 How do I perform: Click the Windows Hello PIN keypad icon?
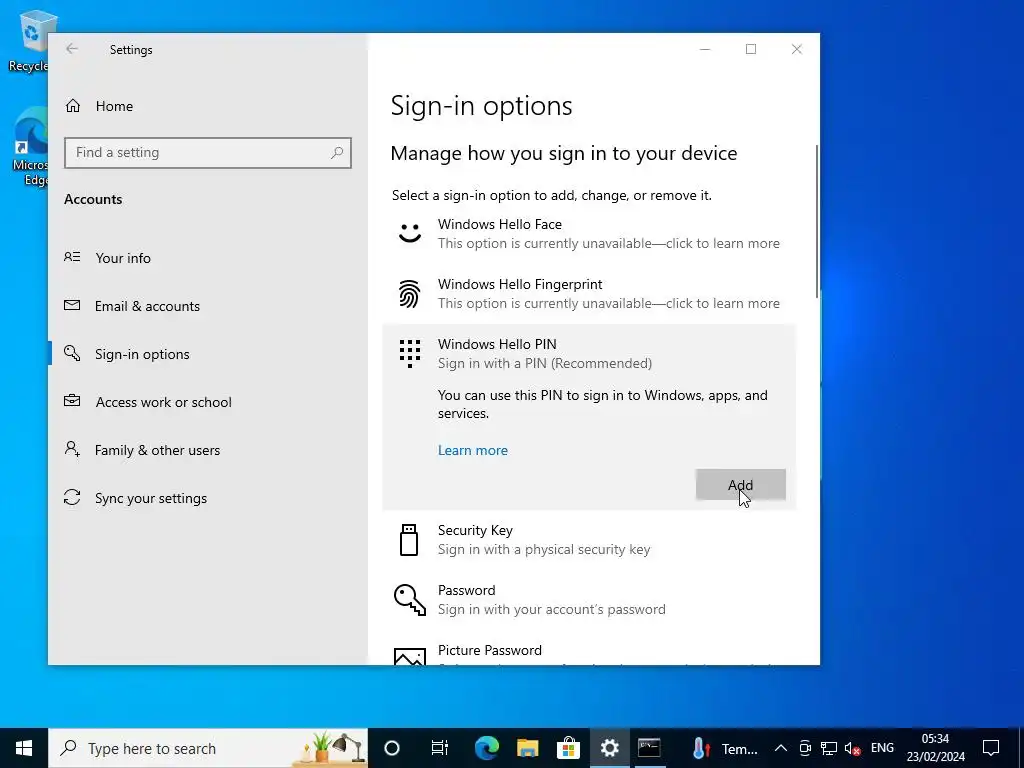[x=409, y=353]
